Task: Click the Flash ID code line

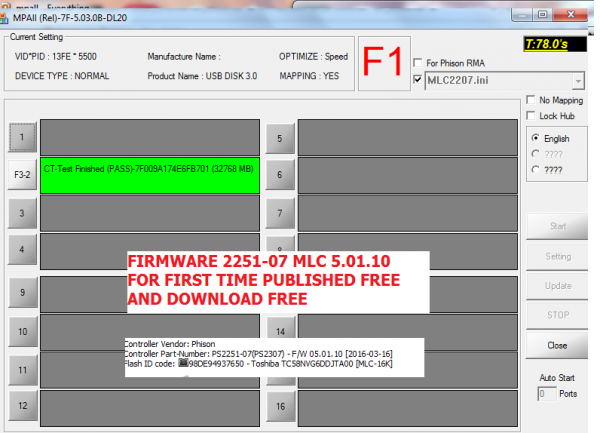Action: [258, 363]
